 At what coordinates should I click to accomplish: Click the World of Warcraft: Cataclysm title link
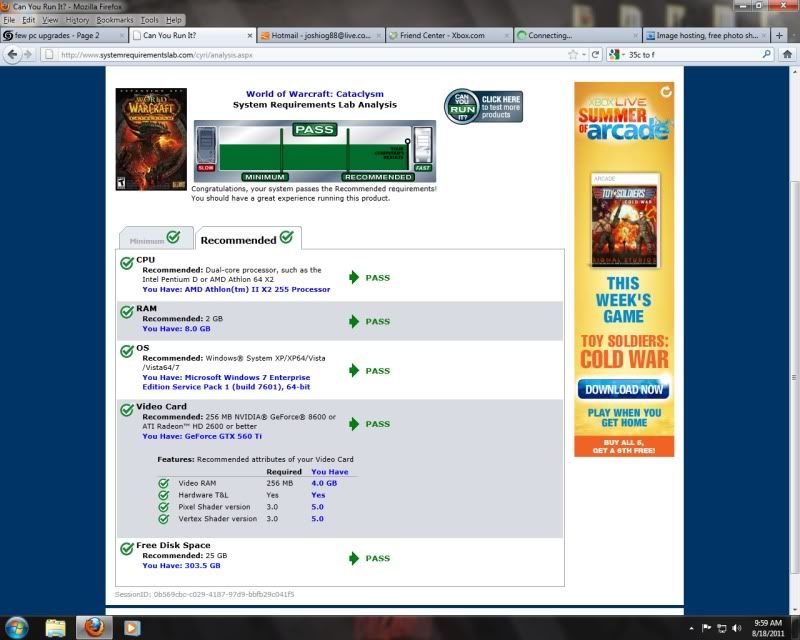315,94
